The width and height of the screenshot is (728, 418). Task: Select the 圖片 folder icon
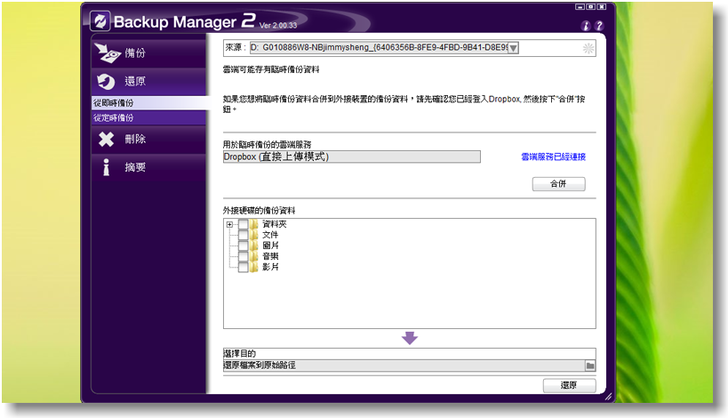(x=254, y=246)
